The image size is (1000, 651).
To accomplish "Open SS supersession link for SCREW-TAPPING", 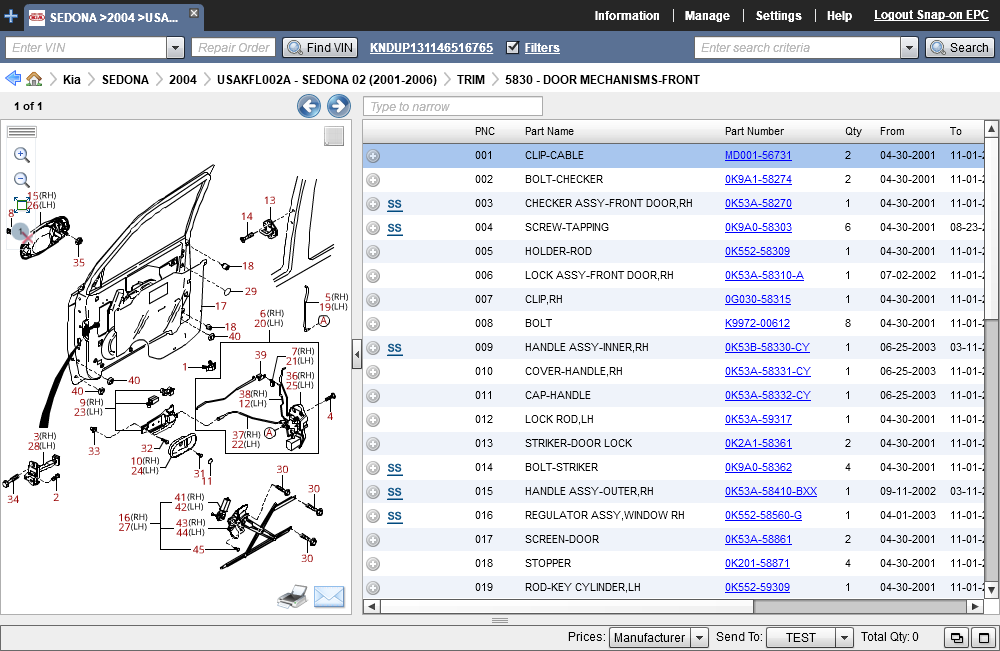I will coord(395,228).
